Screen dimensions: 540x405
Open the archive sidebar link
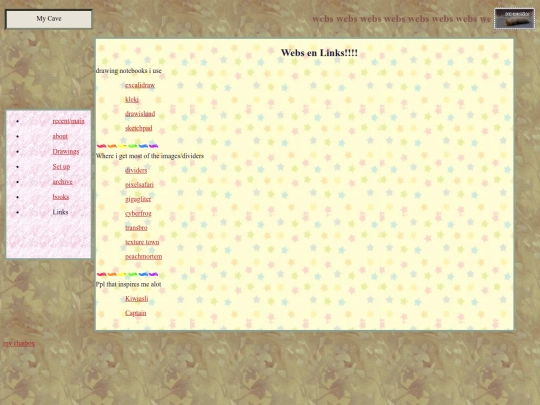coord(62,181)
